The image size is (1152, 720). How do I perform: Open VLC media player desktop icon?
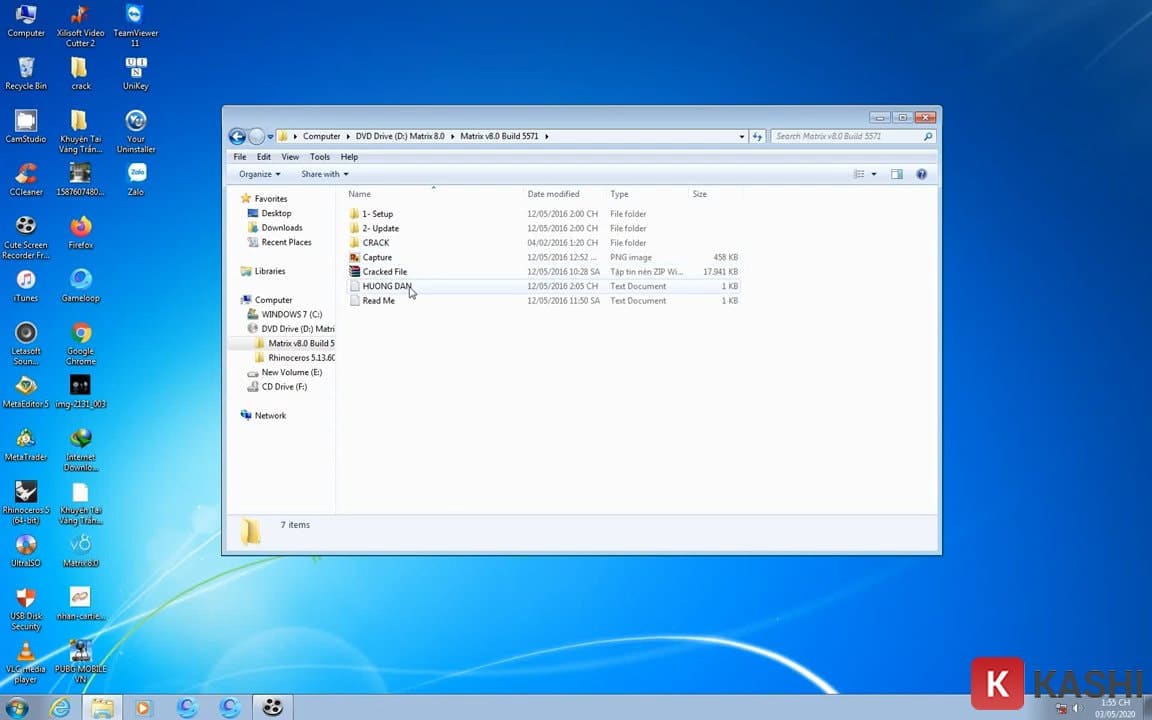point(25,652)
